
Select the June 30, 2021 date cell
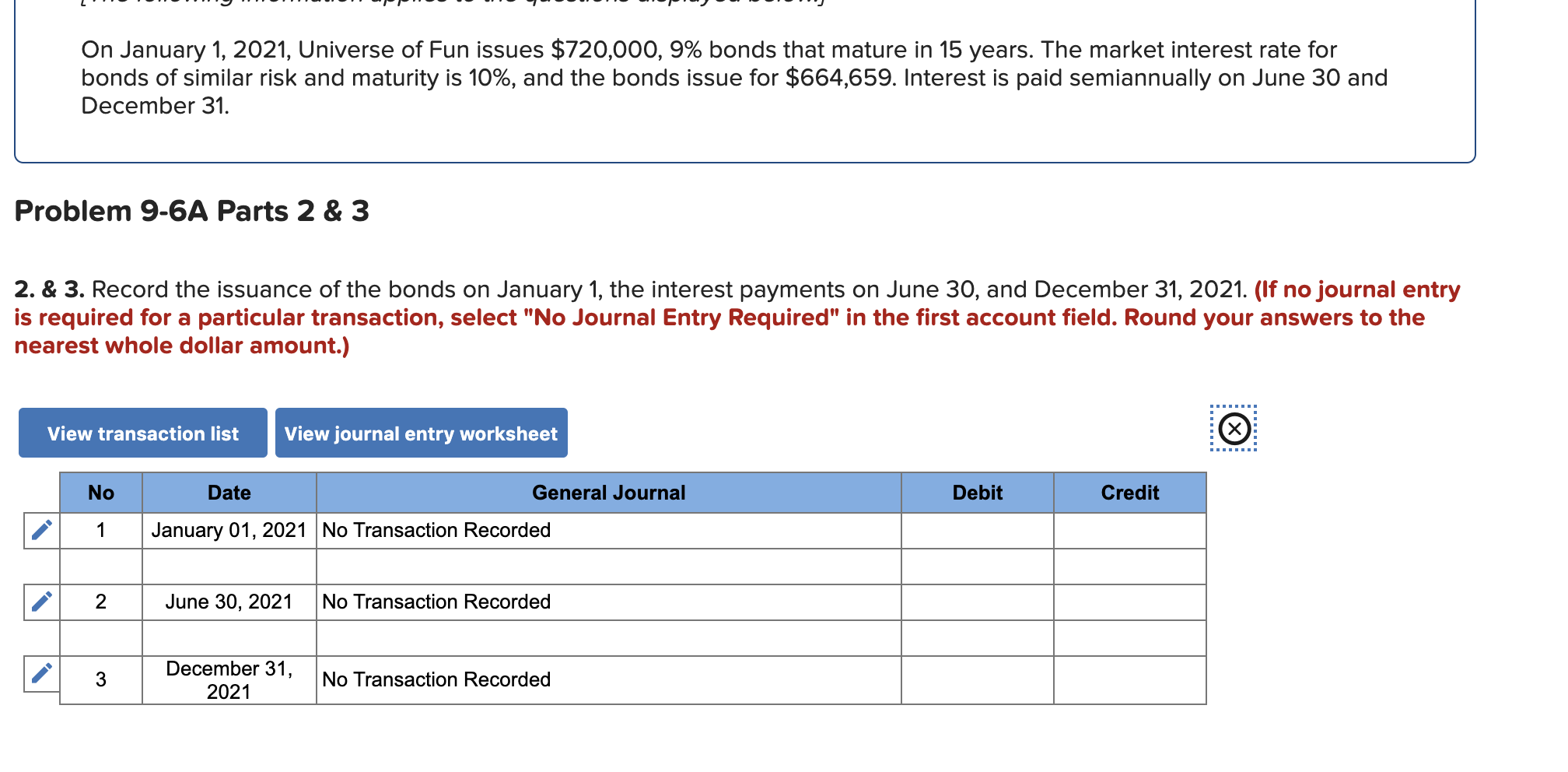pyautogui.click(x=228, y=601)
